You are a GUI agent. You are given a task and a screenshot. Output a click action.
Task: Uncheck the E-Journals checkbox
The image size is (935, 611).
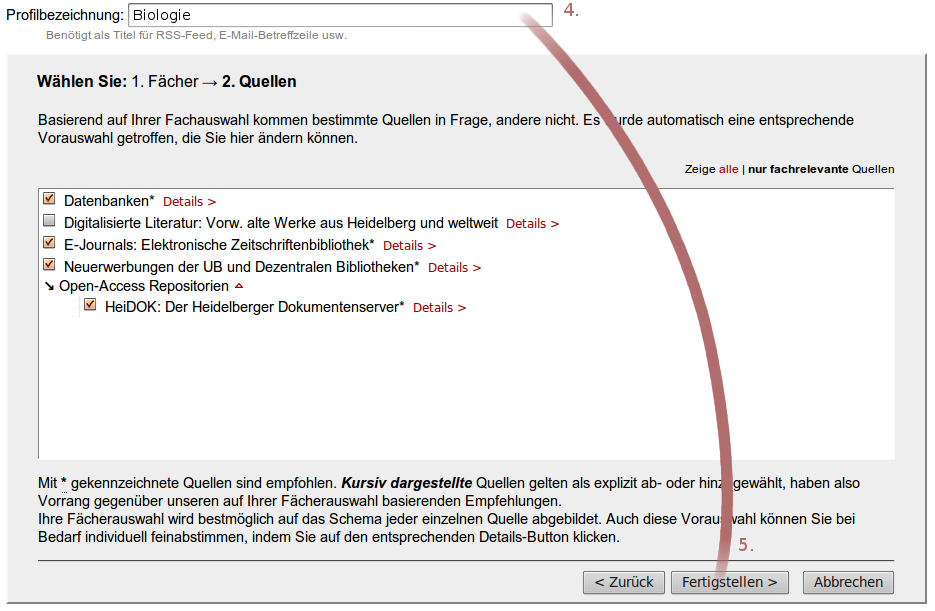pyautogui.click(x=49, y=243)
